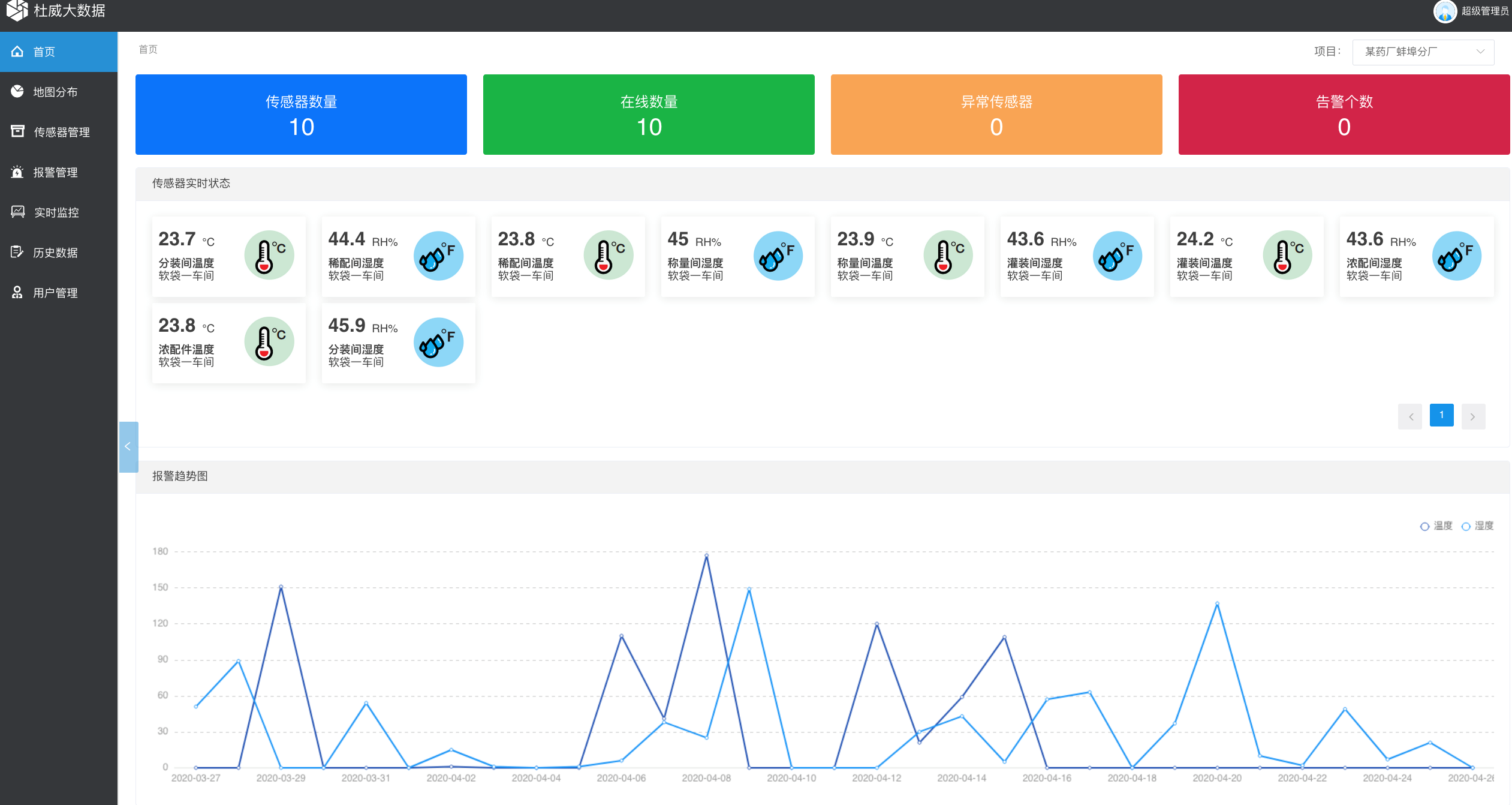Click thermometer icon of 稀配间温度

tap(609, 256)
